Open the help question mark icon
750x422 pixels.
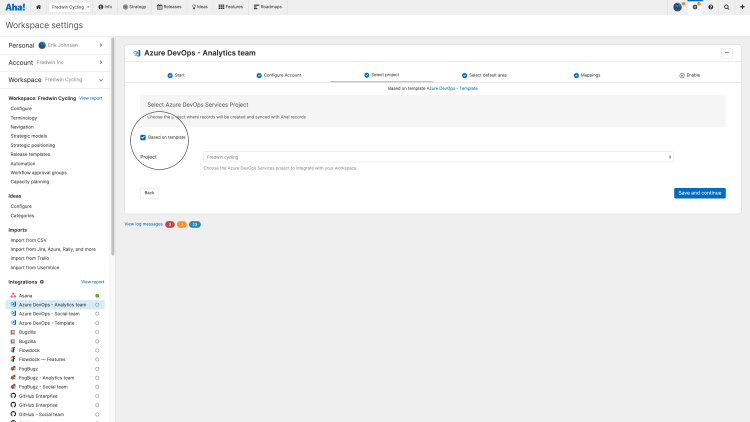point(711,7)
